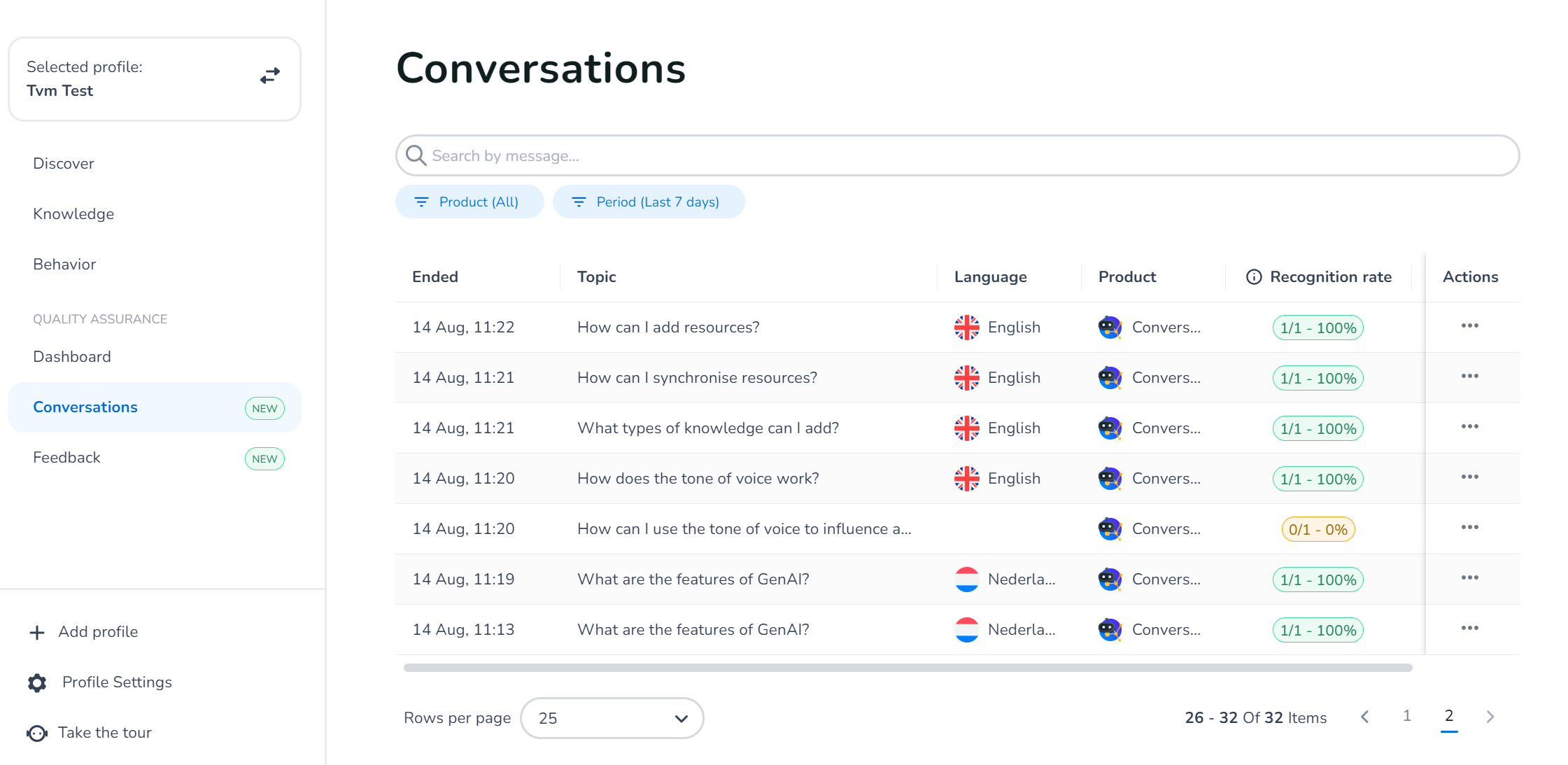Click the Recognition rate info icon
Image resolution: width=1568 pixels, height=765 pixels.
pyautogui.click(x=1254, y=277)
